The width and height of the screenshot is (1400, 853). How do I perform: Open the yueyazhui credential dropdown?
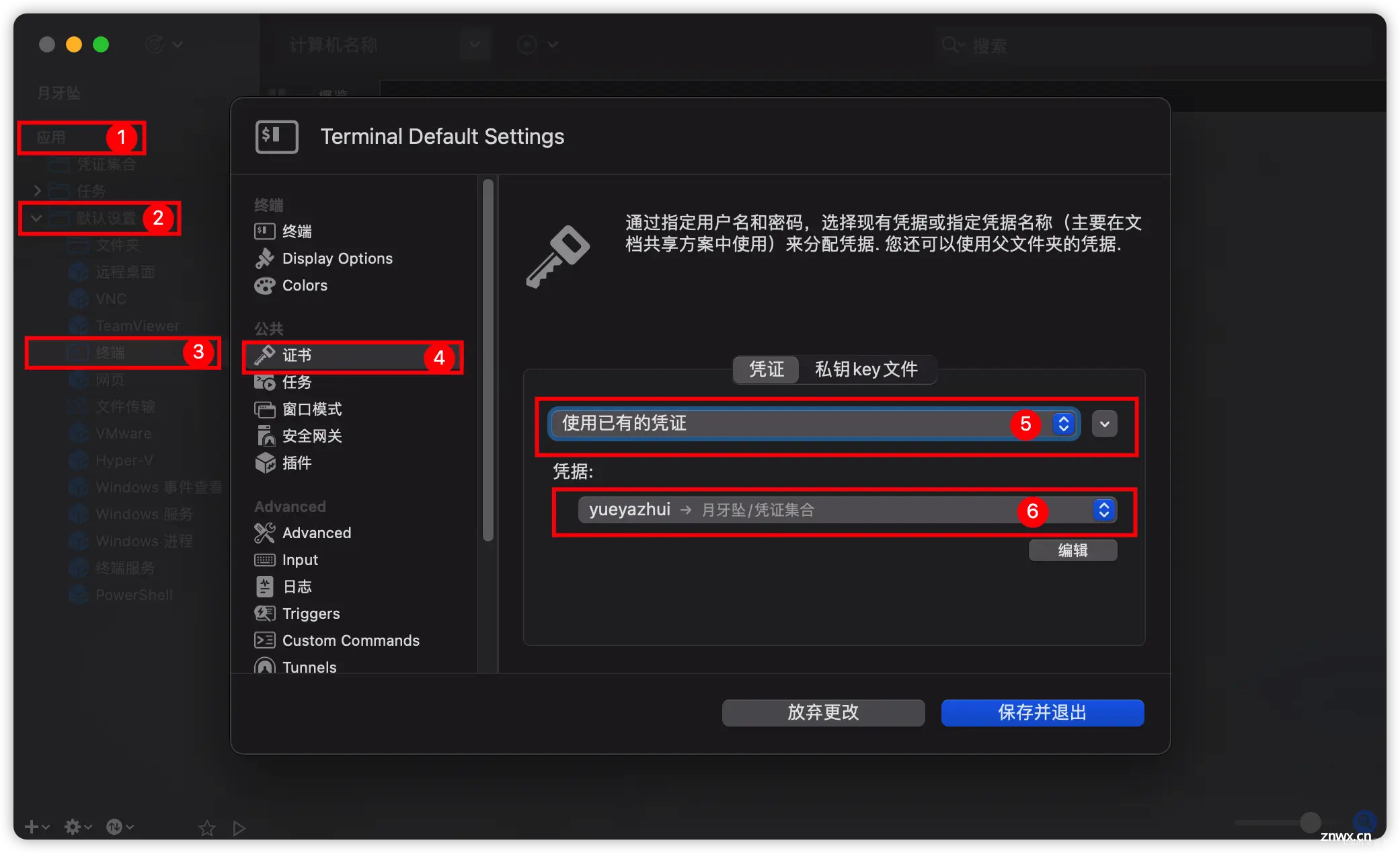click(847, 510)
